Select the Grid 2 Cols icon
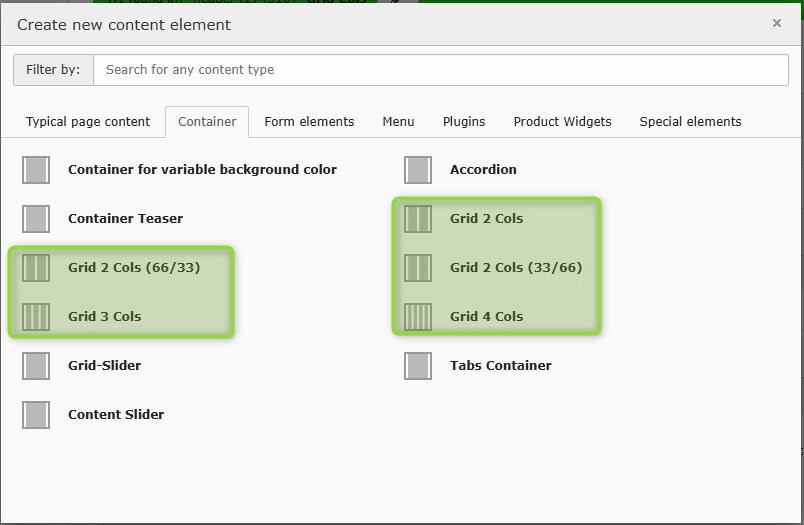This screenshot has width=804, height=525. [418, 219]
